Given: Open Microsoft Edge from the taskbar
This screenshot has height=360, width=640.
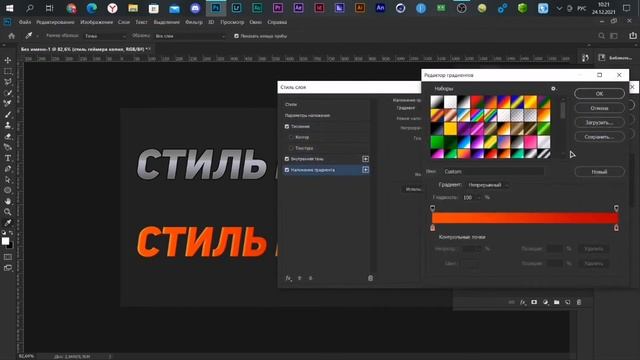Looking at the screenshot, I should 92,8.
